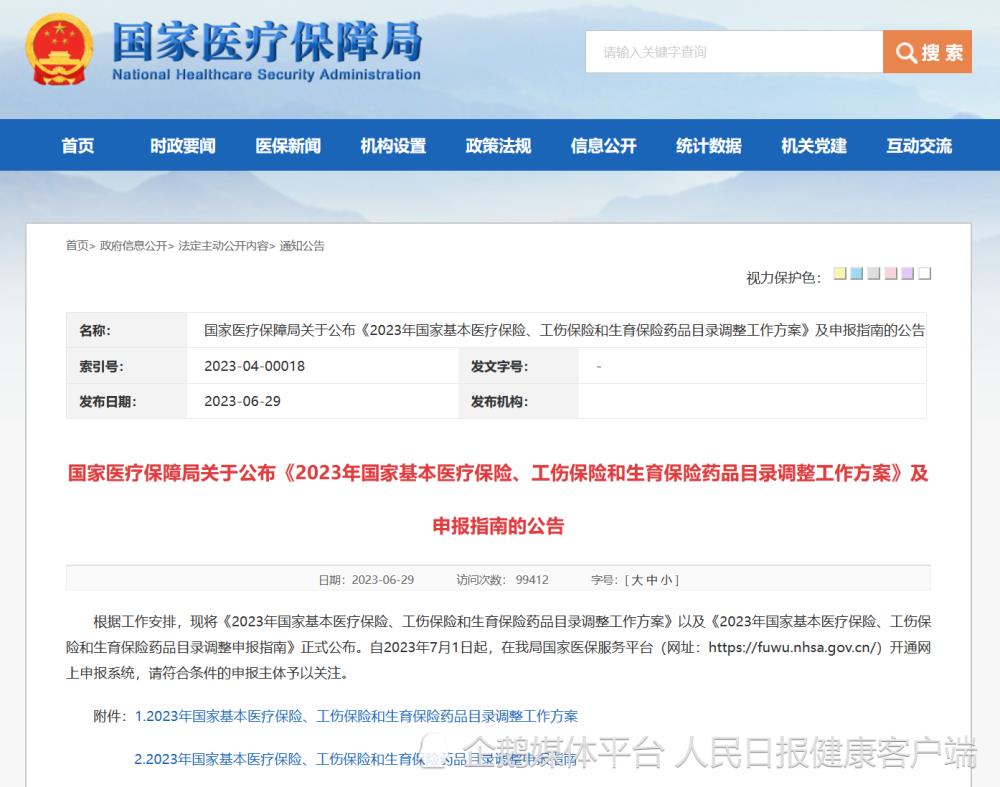The width and height of the screenshot is (1000, 787).
Task: Select 机关党建 in the navigation bar
Action: [x=812, y=145]
